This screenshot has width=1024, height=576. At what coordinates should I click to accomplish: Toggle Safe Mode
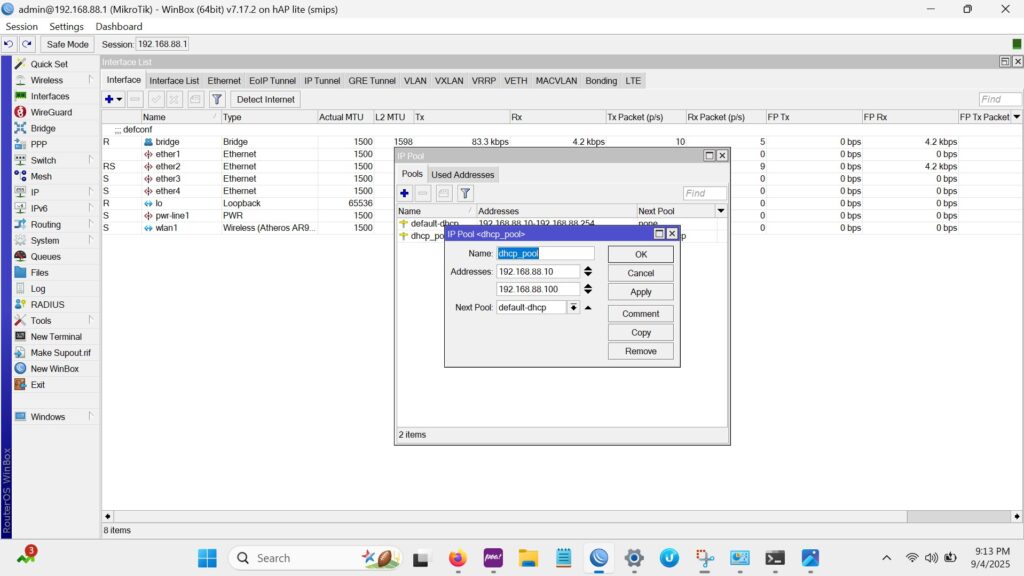point(67,44)
